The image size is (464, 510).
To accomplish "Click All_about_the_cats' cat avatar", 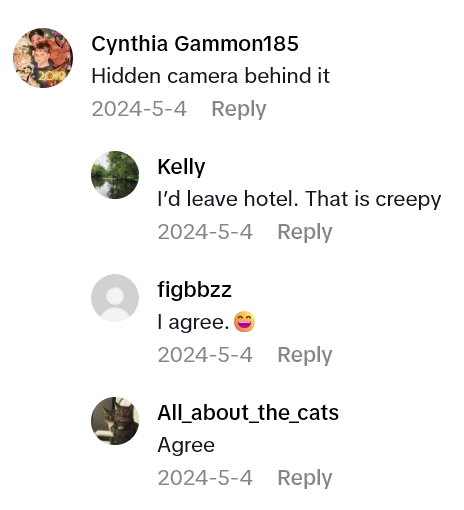I will pyautogui.click(x=115, y=421).
